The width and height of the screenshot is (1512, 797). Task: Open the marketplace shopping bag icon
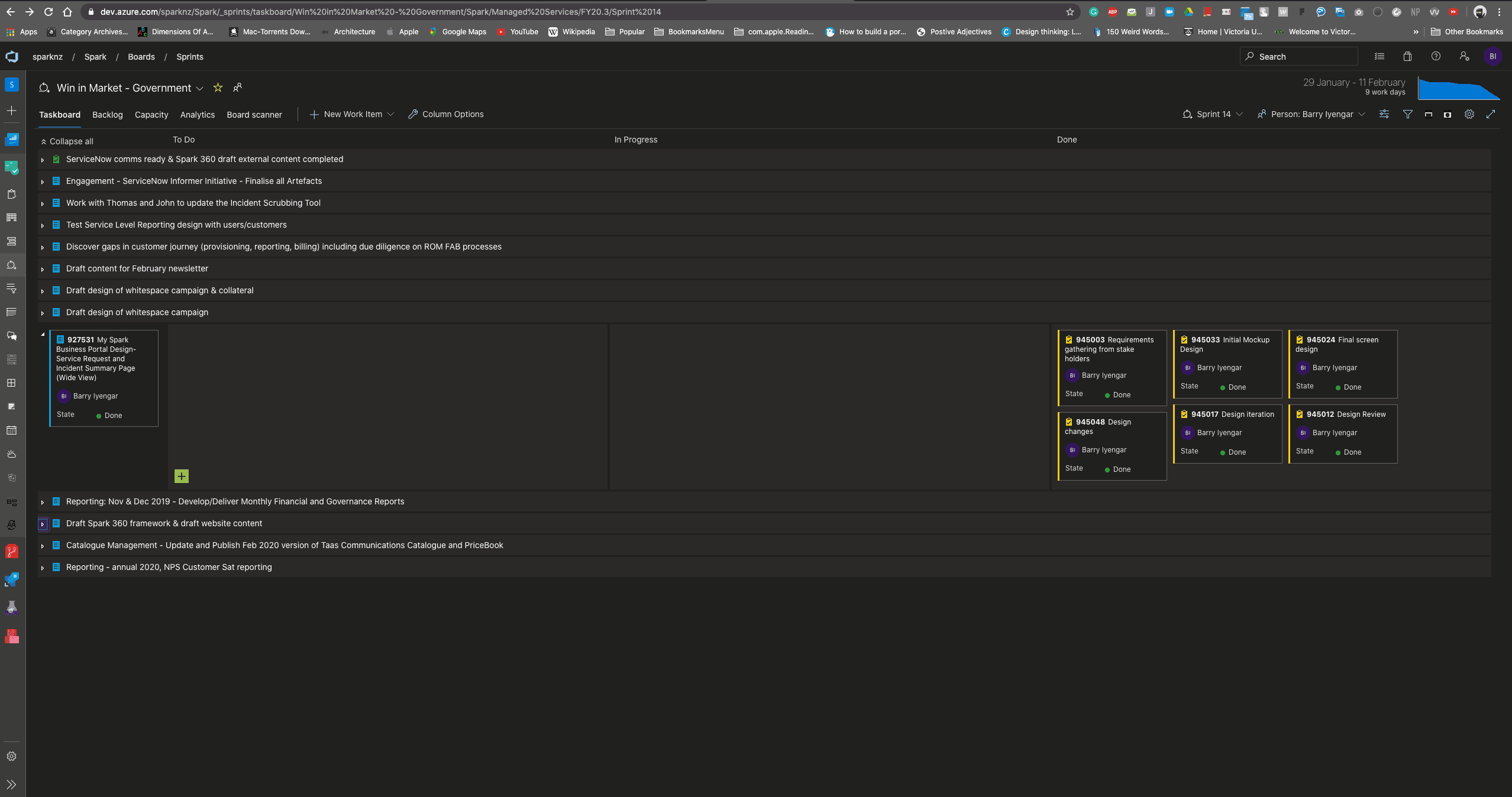click(1407, 57)
